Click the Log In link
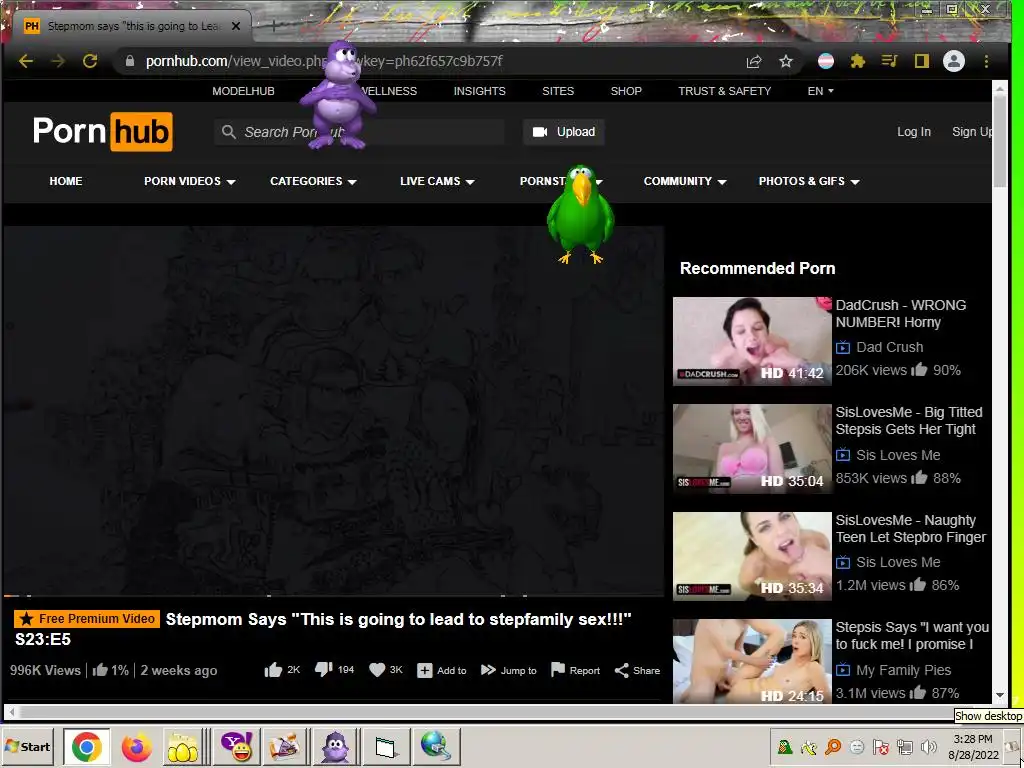Screen dimensions: 1024x768 (x=914, y=132)
